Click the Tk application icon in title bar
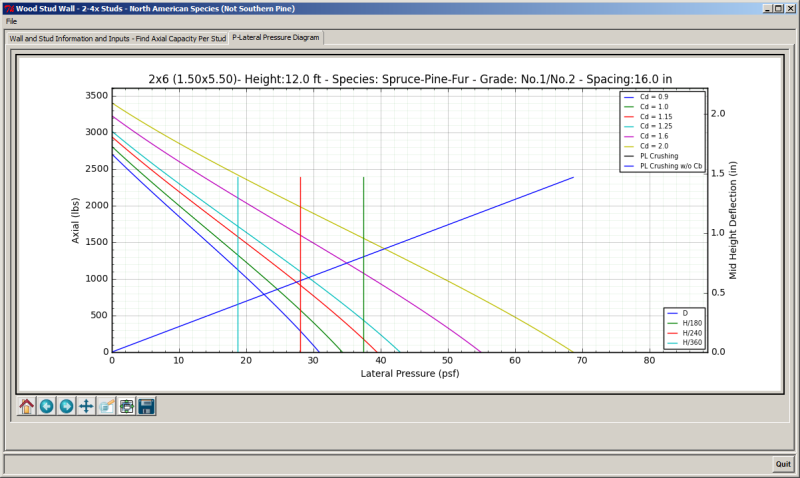The image size is (800, 478). (x=9, y=9)
